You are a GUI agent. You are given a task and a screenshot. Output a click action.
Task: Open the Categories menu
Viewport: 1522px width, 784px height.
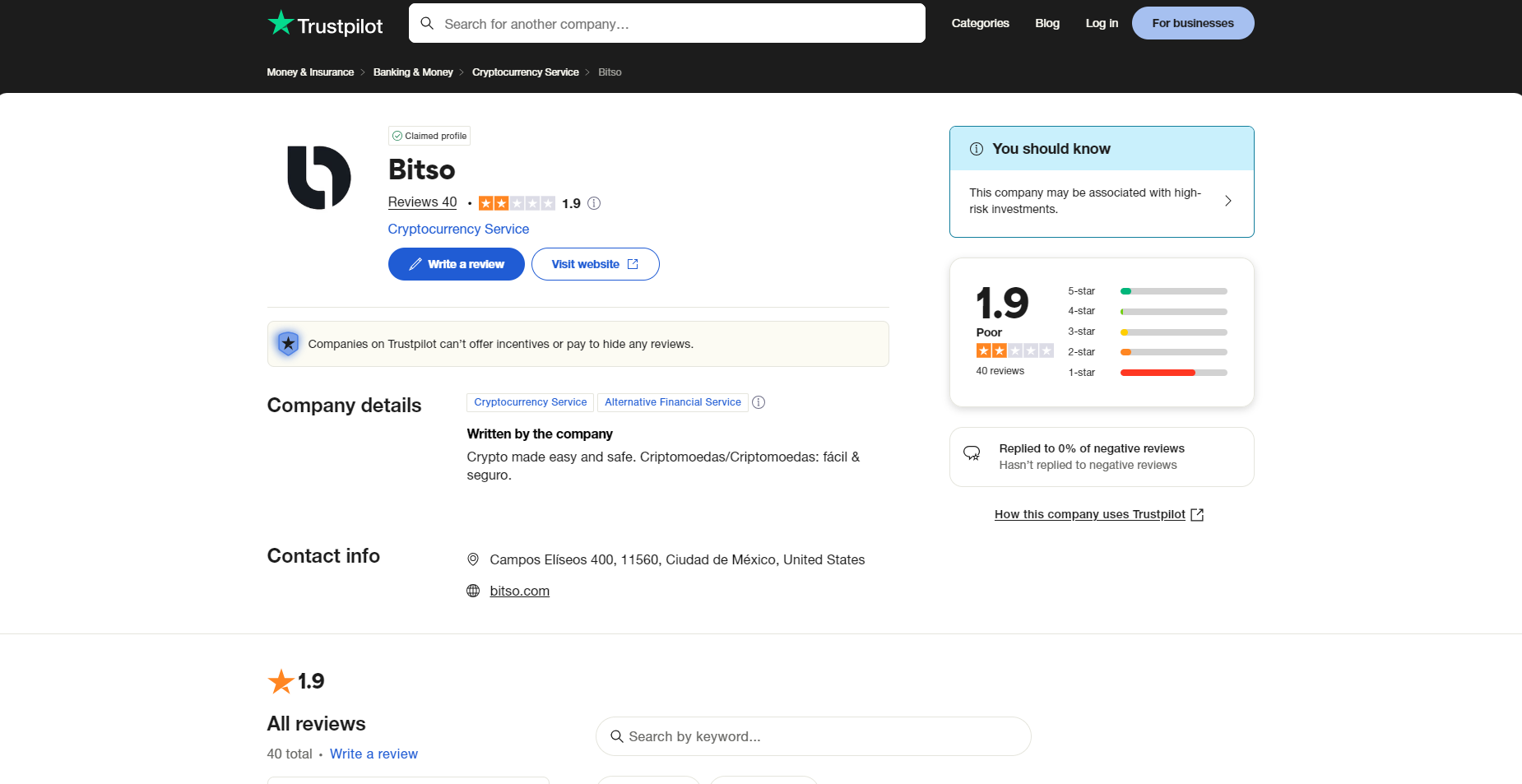point(980,23)
